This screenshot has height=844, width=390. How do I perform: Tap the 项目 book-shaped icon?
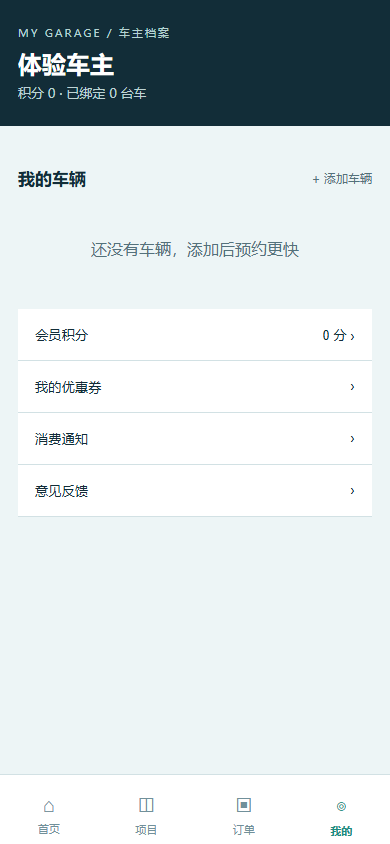point(146,805)
